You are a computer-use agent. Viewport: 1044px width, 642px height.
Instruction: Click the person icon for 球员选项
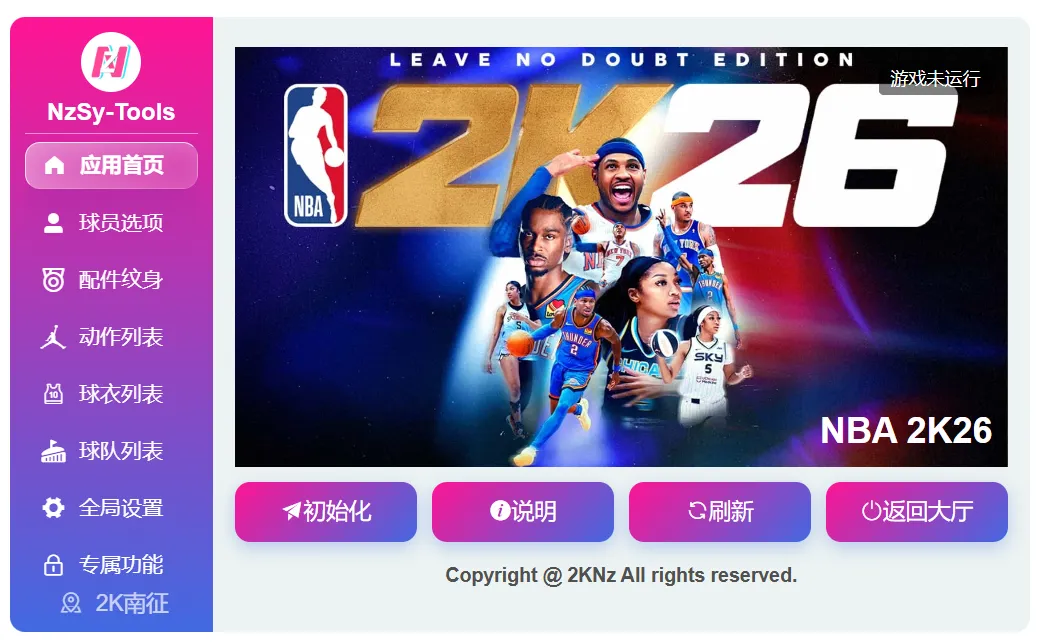point(53,223)
